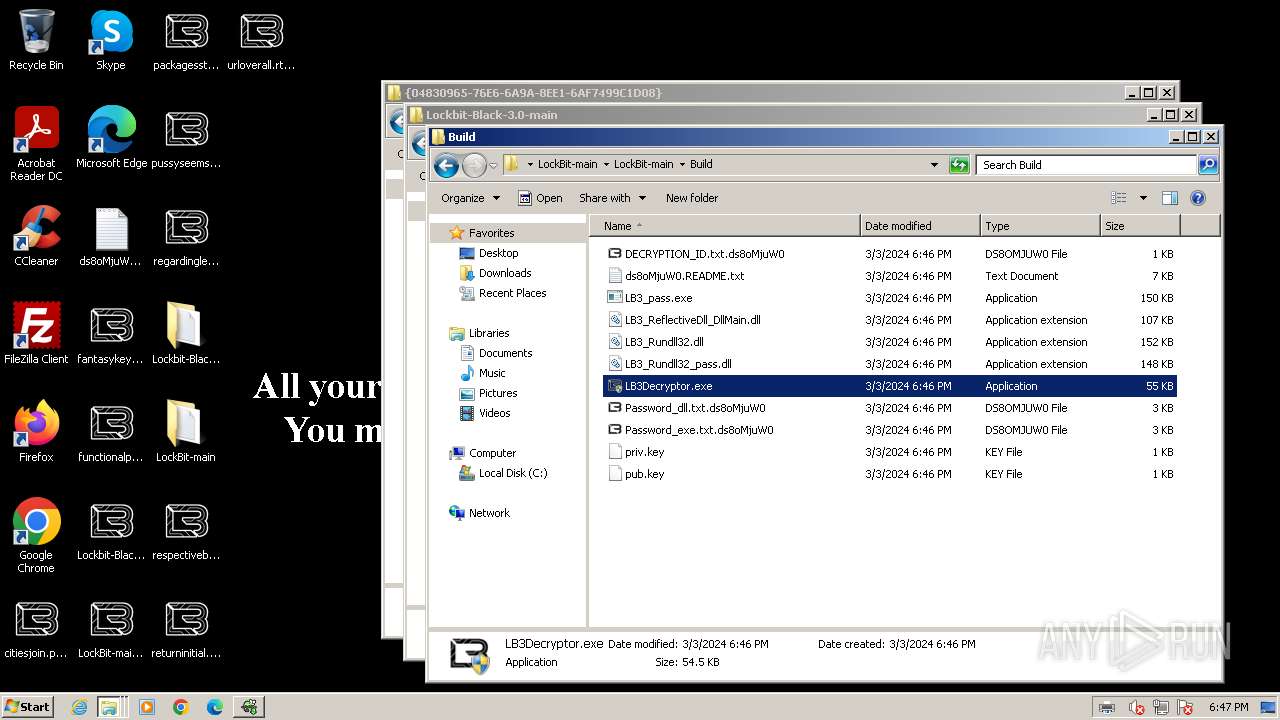The image size is (1280, 720).
Task: Open Videos library in navigation pane
Action: (494, 413)
